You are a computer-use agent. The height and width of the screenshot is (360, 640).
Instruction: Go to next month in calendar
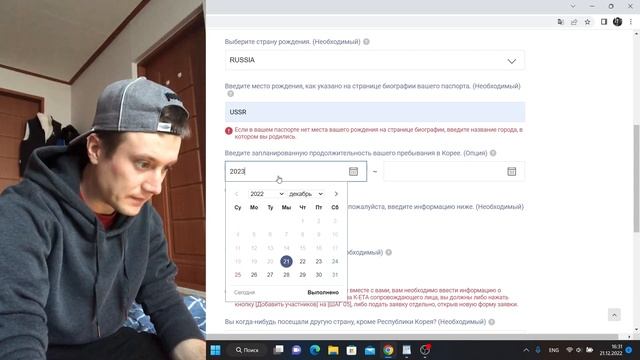(336, 194)
